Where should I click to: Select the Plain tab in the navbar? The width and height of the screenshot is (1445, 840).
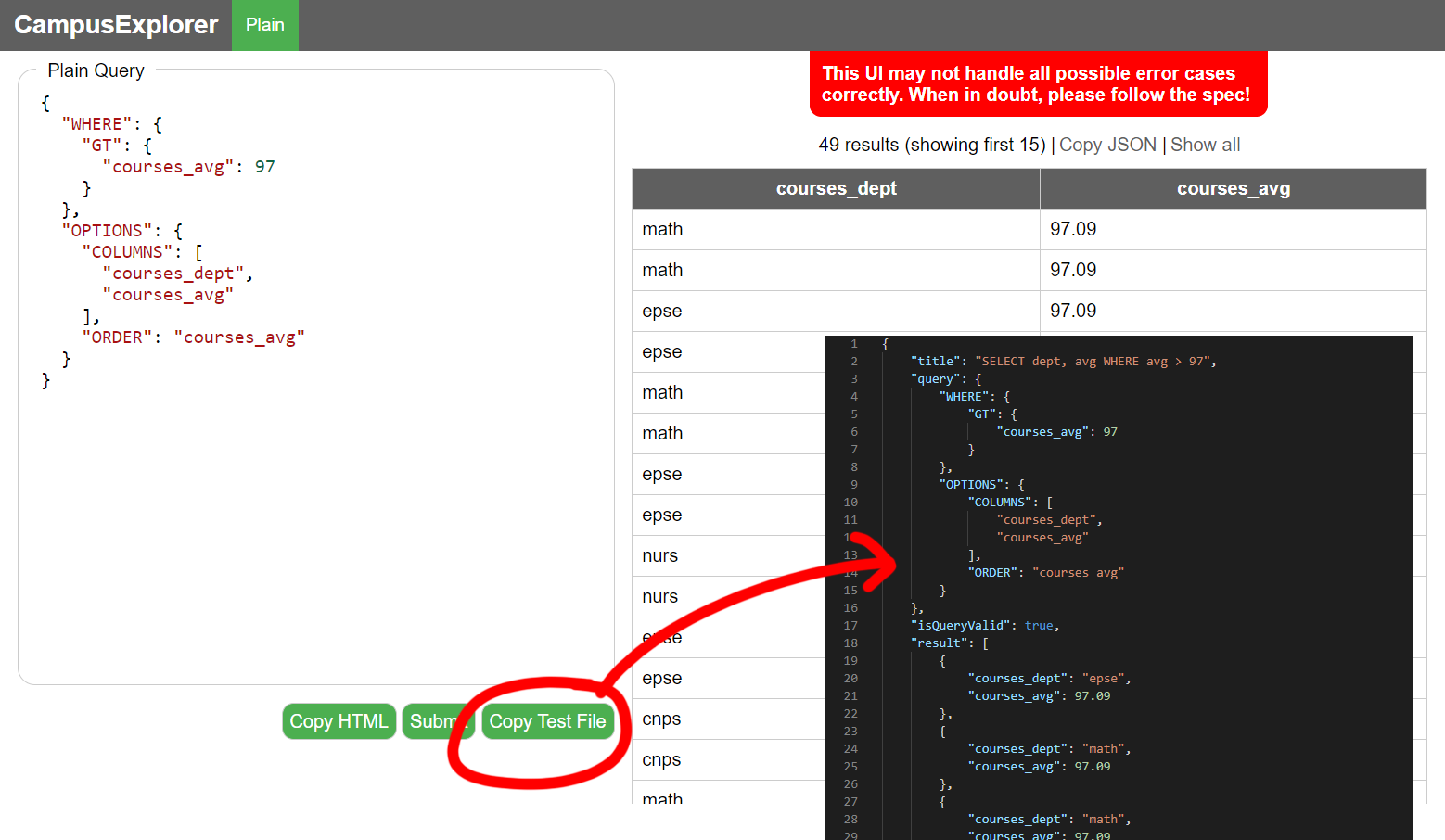click(264, 25)
